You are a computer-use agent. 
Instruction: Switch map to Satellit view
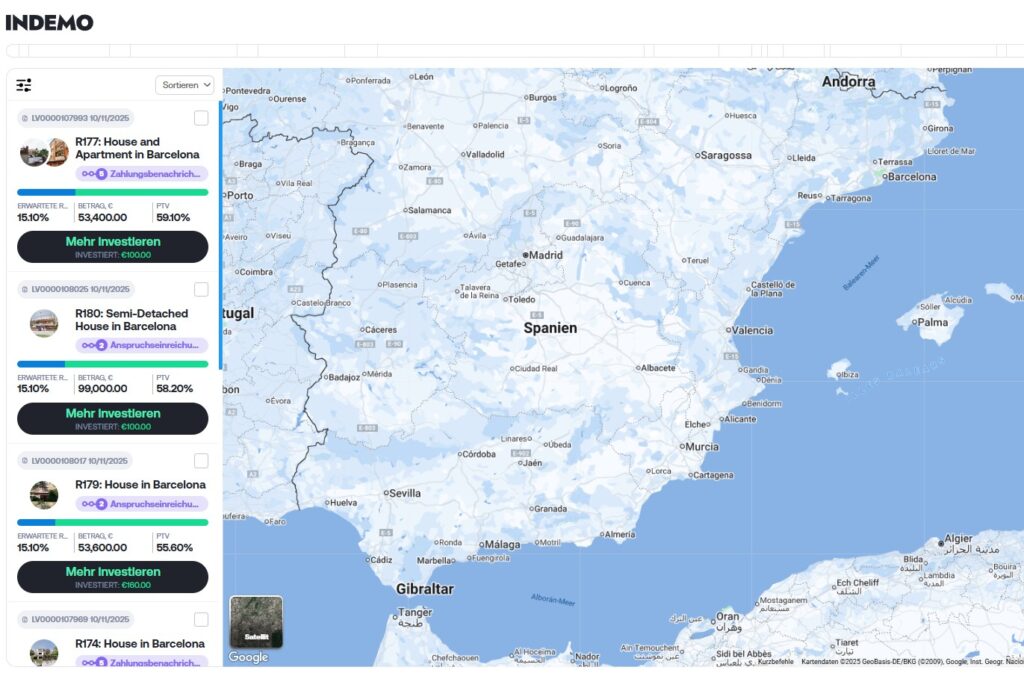(256, 622)
